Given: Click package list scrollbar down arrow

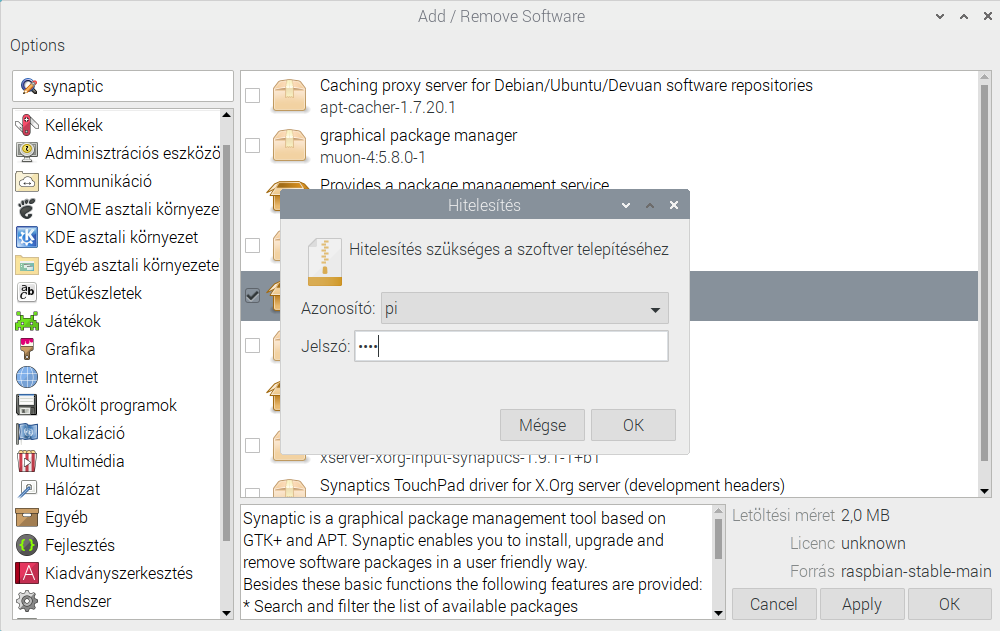Looking at the screenshot, I should tap(984, 491).
